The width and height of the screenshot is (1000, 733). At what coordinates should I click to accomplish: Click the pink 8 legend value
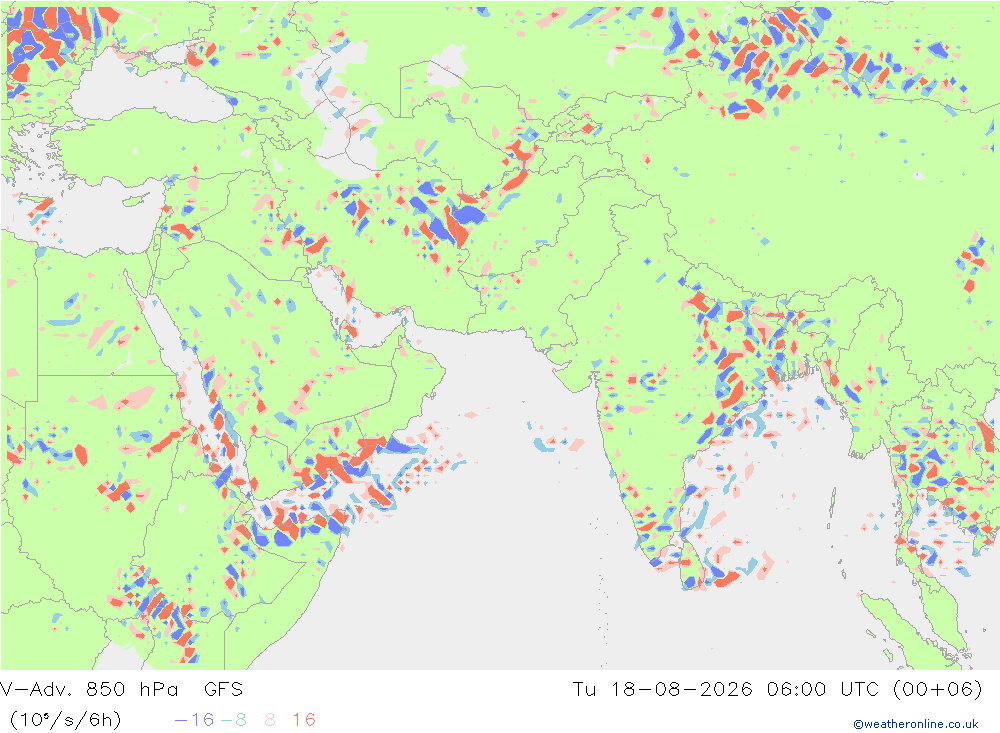[270, 720]
